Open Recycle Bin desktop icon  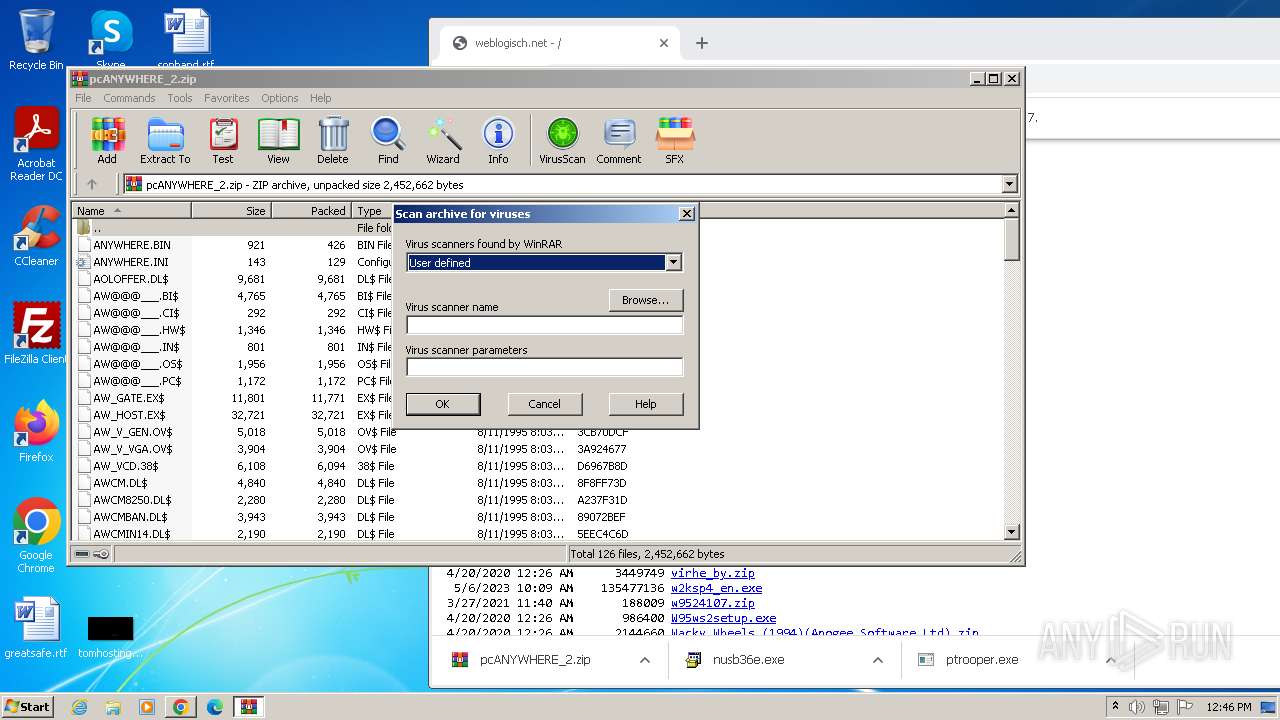[36, 40]
